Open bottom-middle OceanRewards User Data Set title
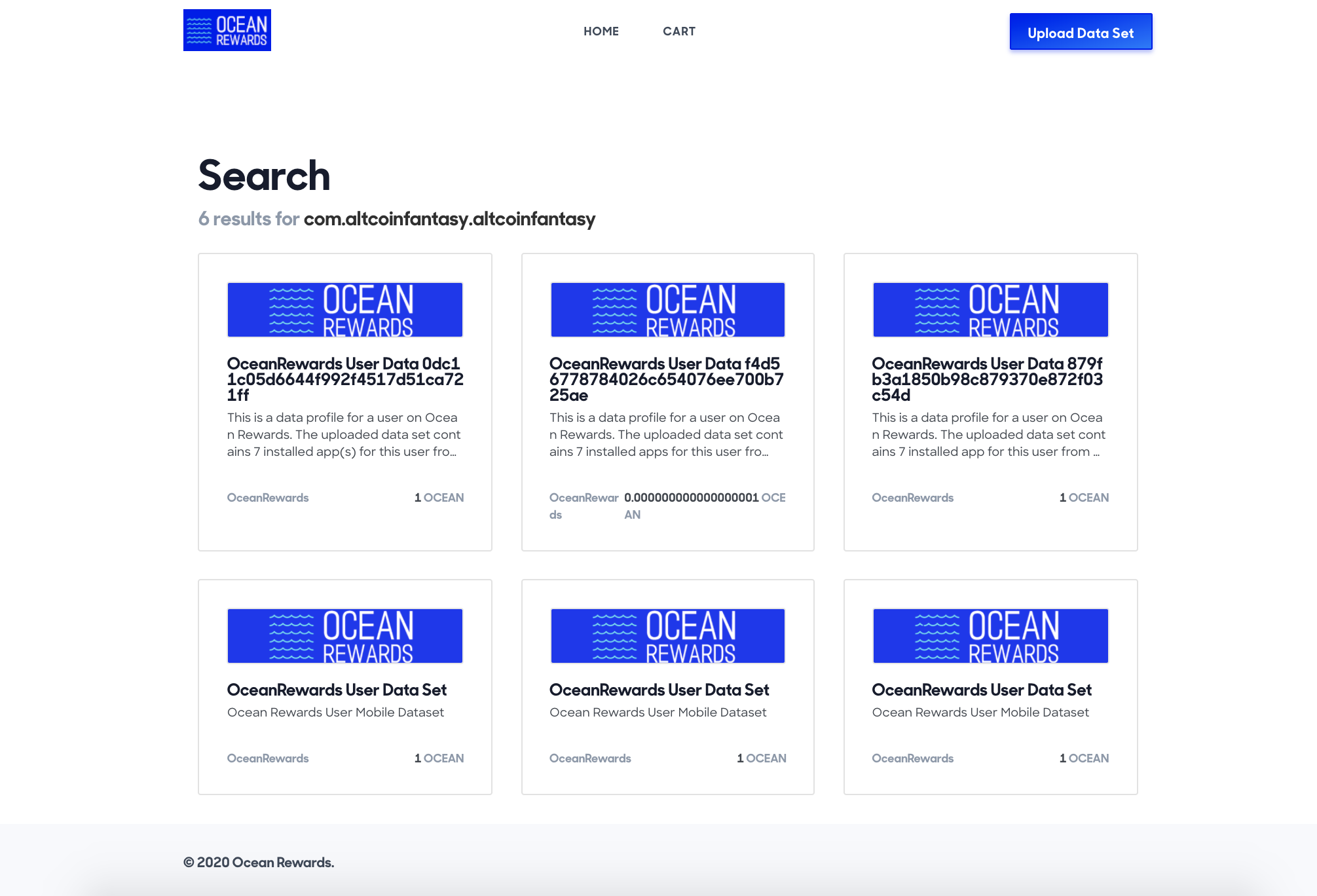Screen dimensions: 1317x896 [659, 690]
